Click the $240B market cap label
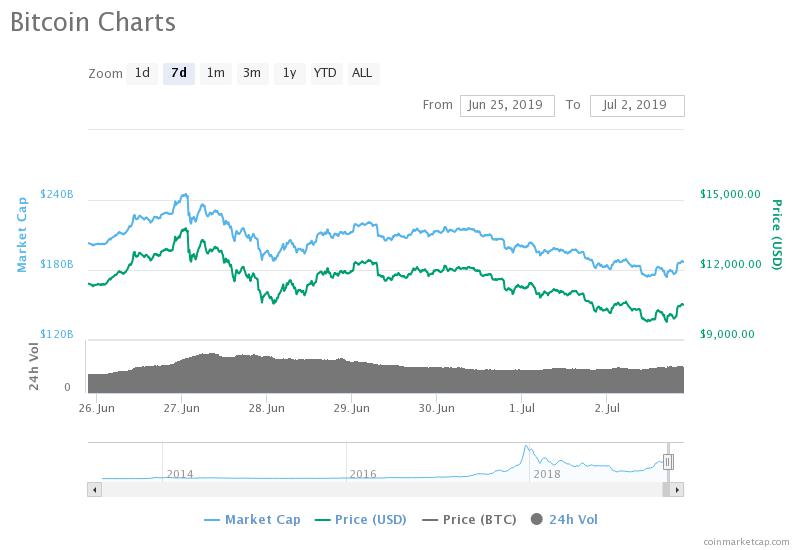Screen dimensions: 800x550 (57, 194)
